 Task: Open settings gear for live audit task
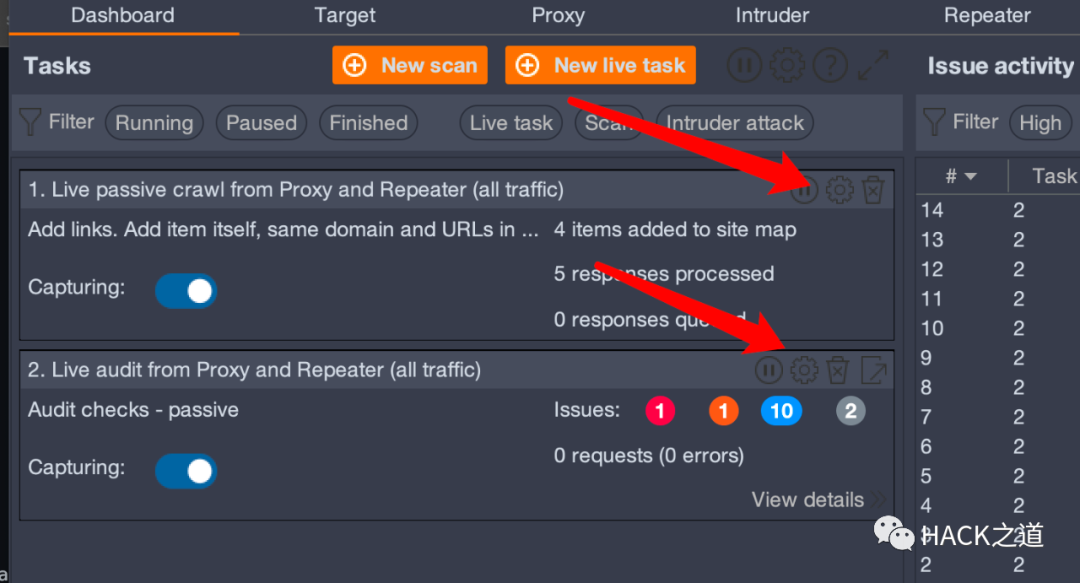(x=804, y=370)
